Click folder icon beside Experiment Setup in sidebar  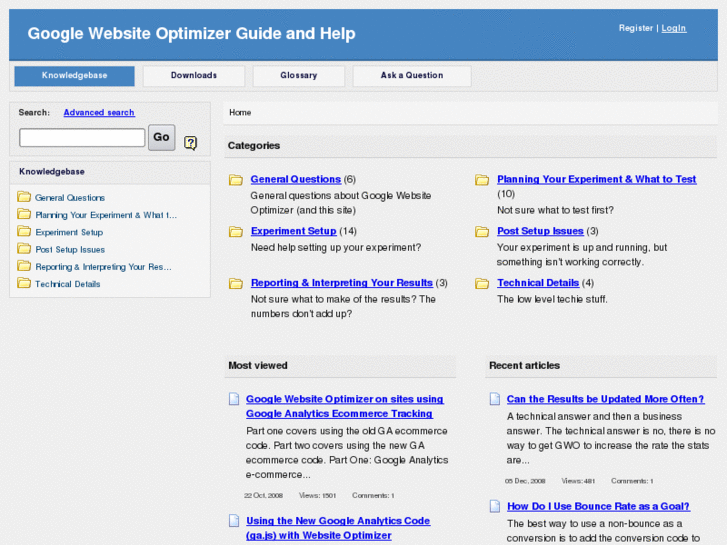pos(24,231)
